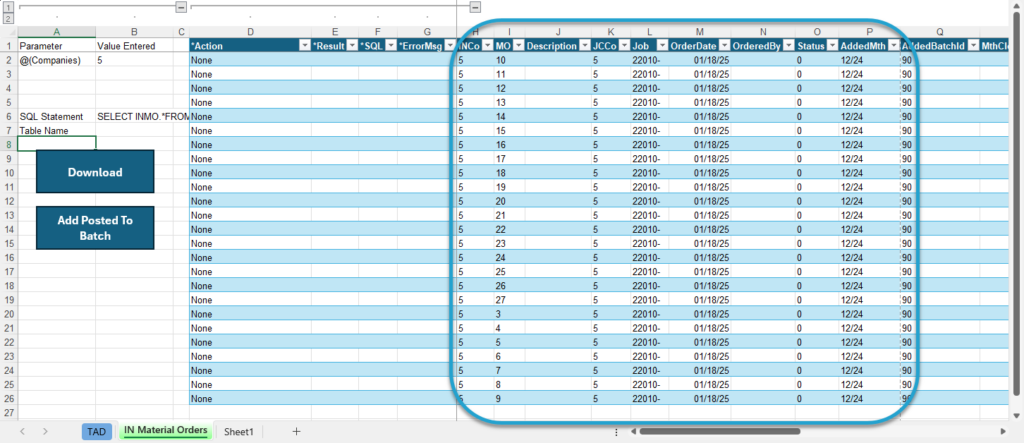
Task: Select outline level 1 button
Action: (8, 8)
